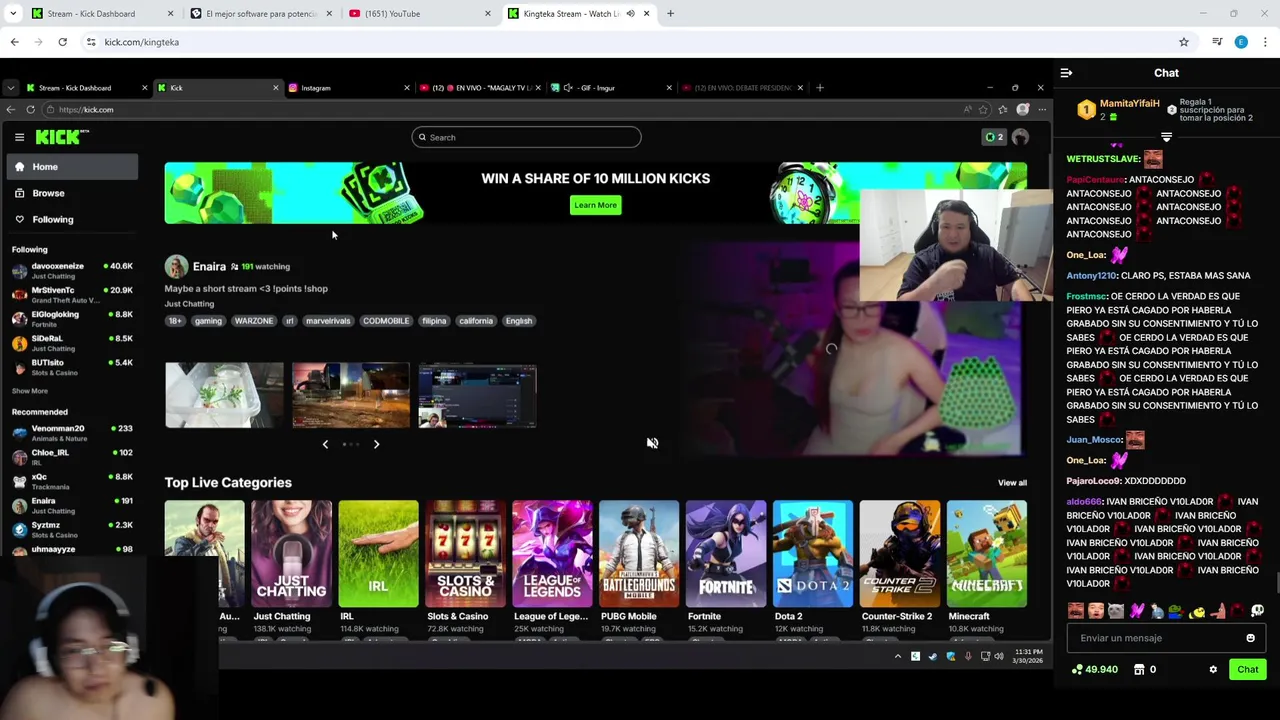Select the marvelrivals tag
The width and height of the screenshot is (1280, 720).
point(328,321)
